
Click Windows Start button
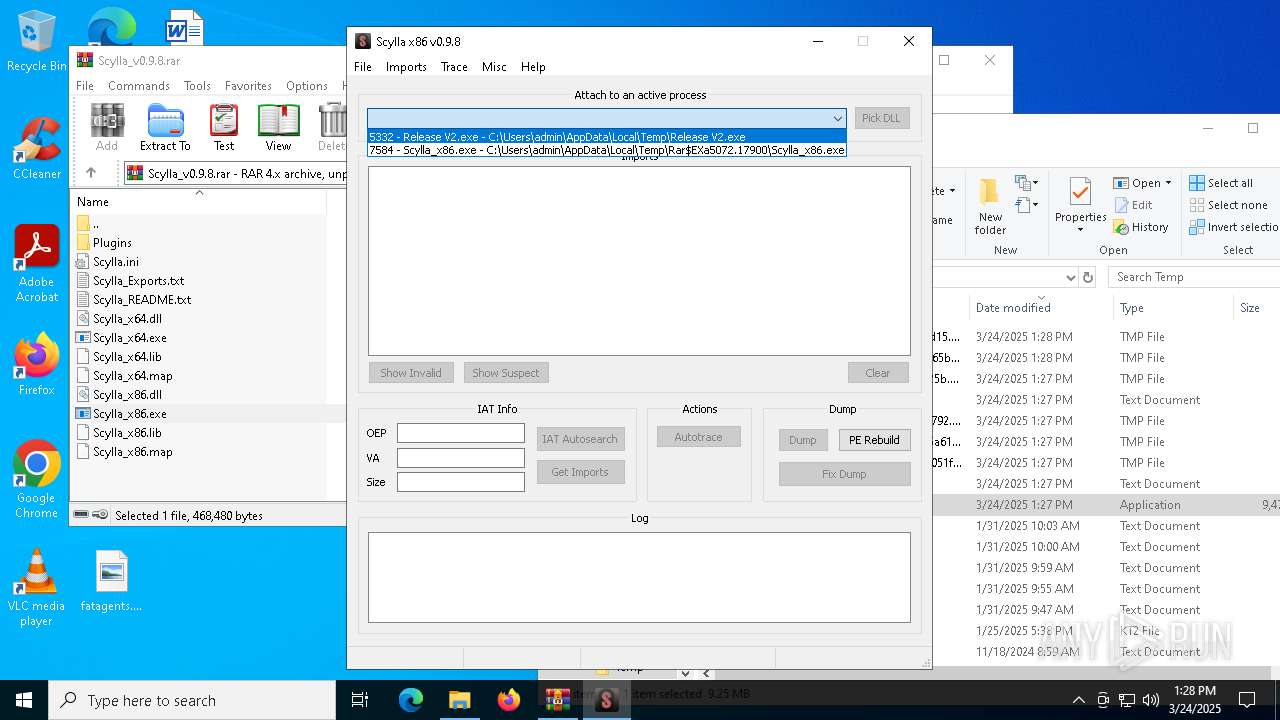pyautogui.click(x=24, y=700)
